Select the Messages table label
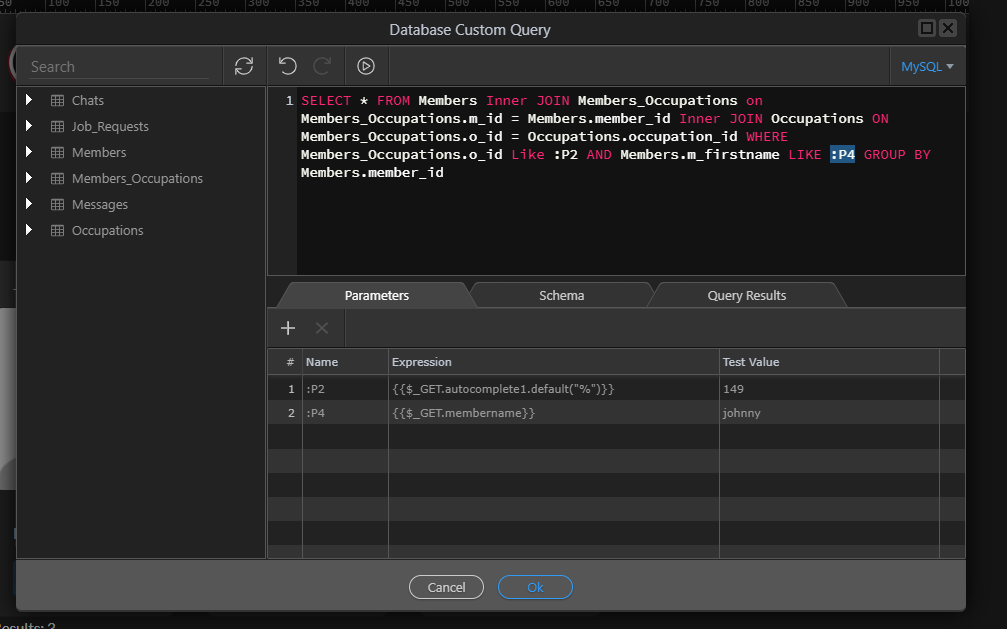Image resolution: width=1007 pixels, height=629 pixels. pyautogui.click(x=100, y=204)
